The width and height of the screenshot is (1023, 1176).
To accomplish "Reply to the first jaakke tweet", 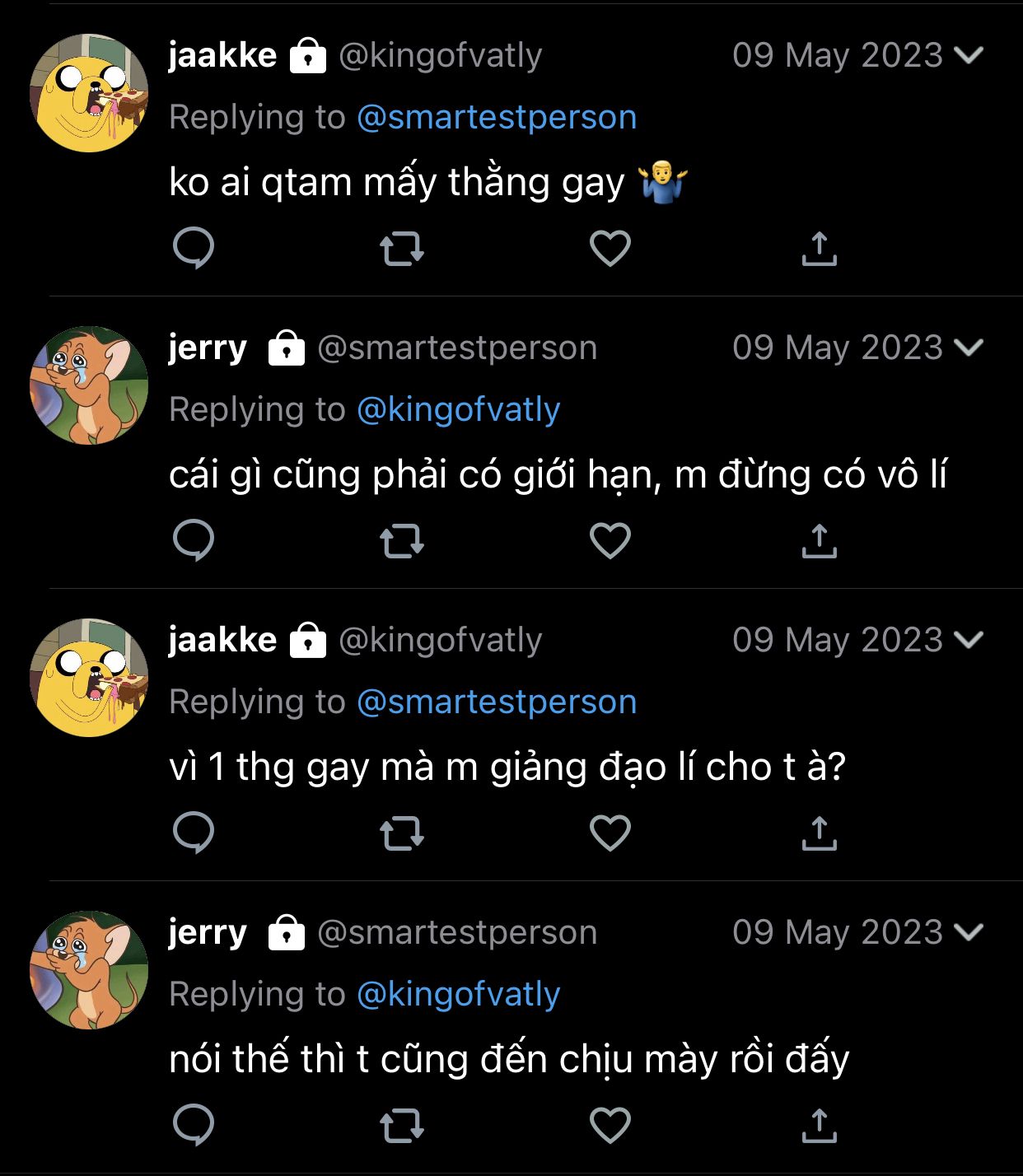I will tap(194, 248).
